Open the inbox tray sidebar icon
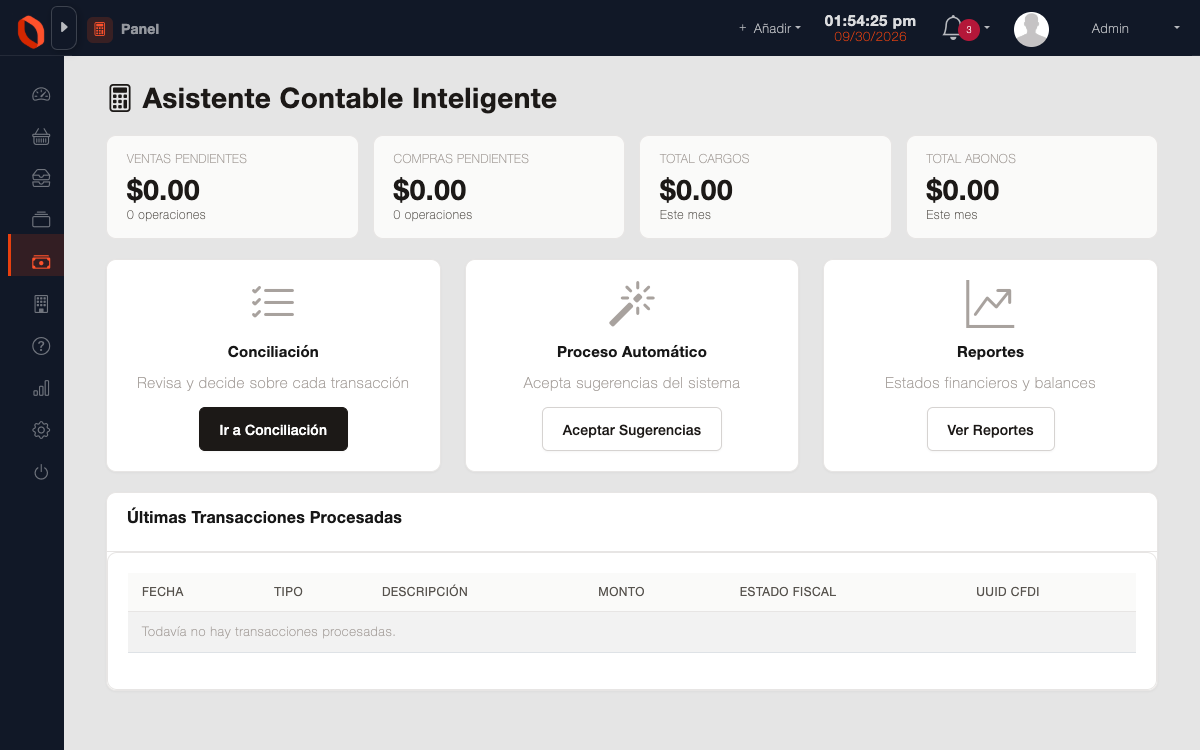This screenshot has width=1200, height=750. 41,179
